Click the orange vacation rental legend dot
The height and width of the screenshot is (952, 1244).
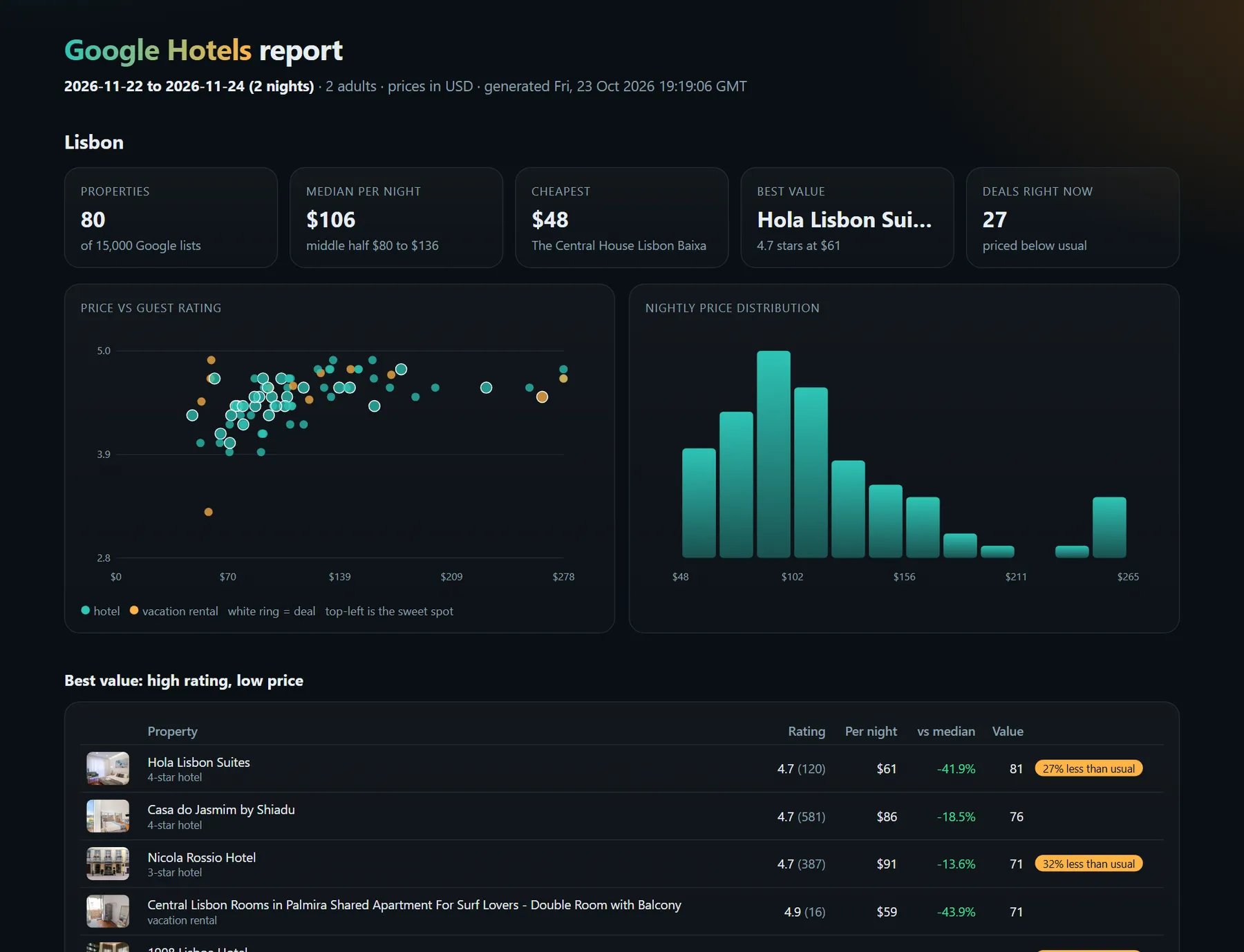(x=134, y=610)
